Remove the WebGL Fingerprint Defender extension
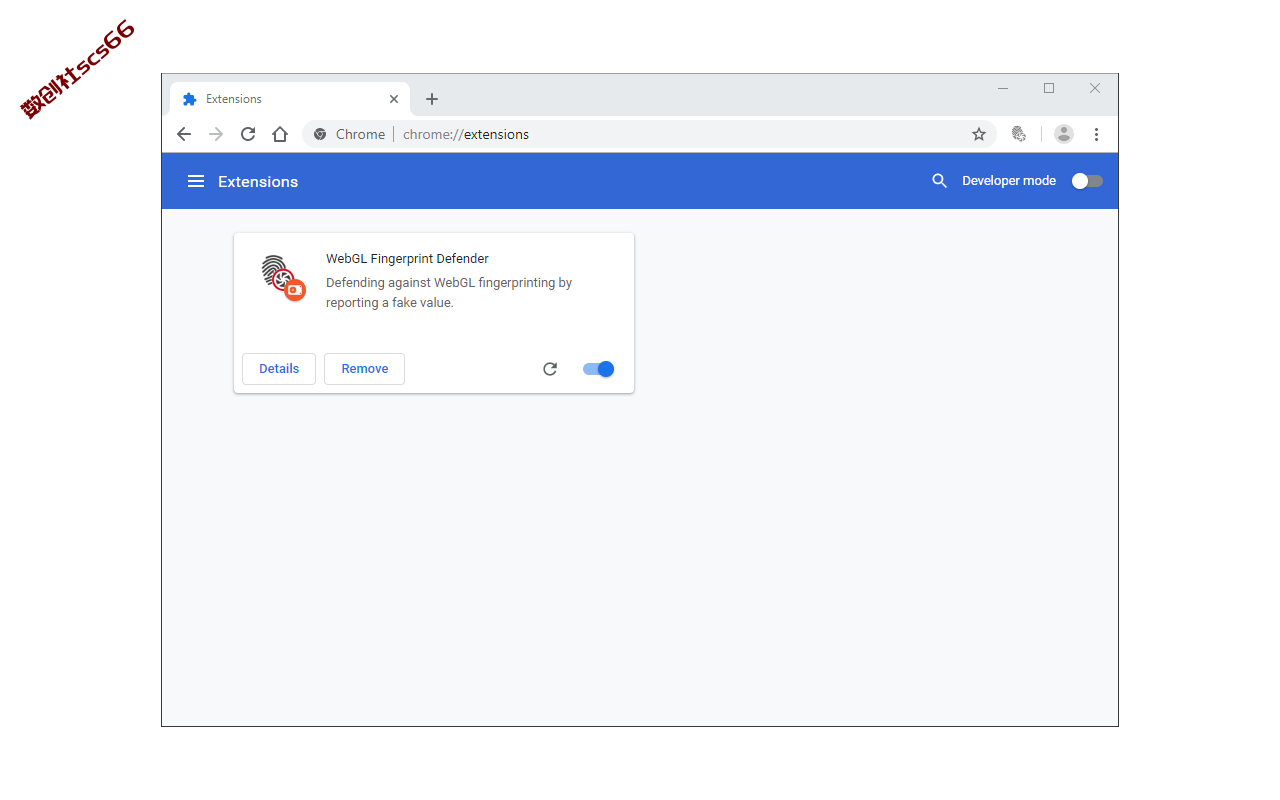 tap(364, 369)
